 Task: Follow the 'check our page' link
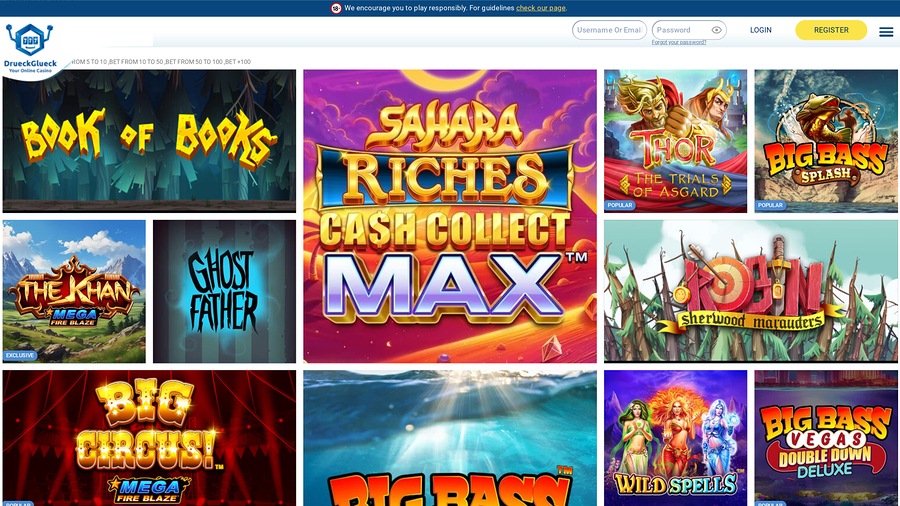541,8
